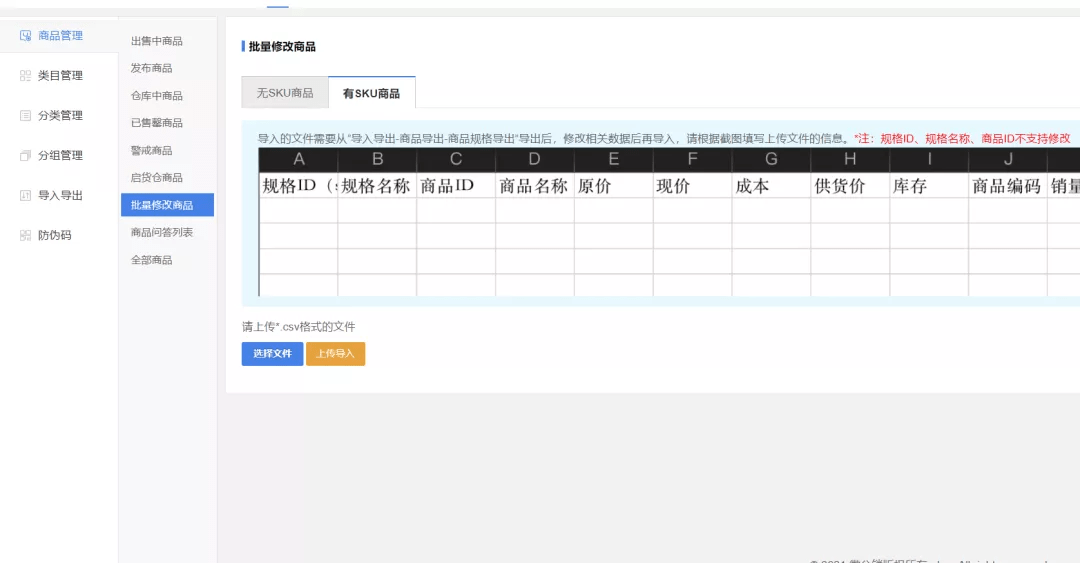Click the blue 选择文件 button

tap(272, 354)
